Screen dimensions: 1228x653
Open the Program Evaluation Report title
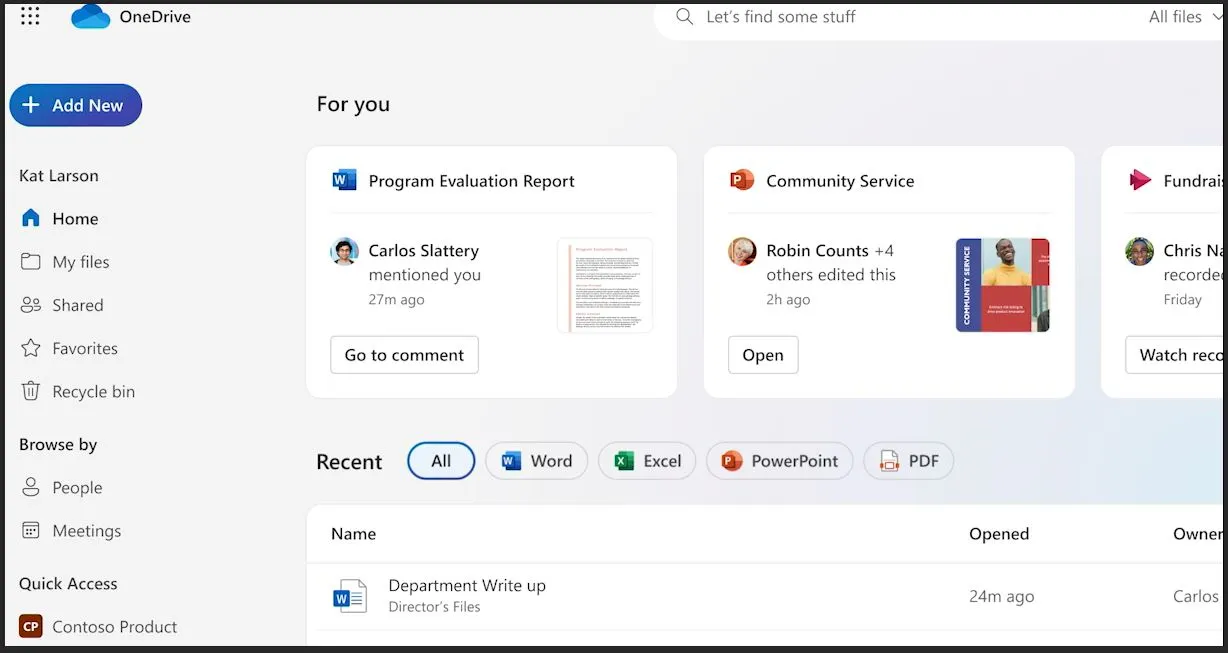[x=472, y=181]
